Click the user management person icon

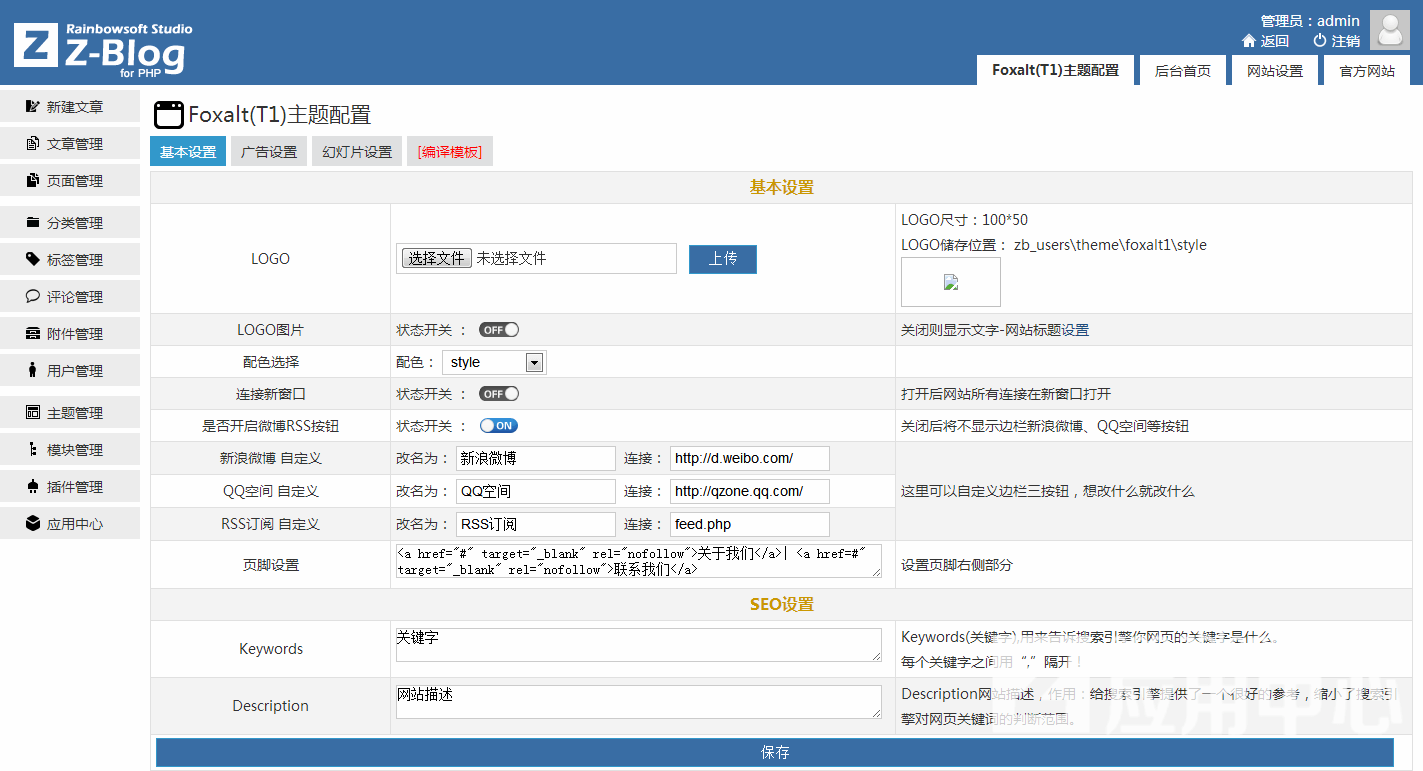click(33, 371)
